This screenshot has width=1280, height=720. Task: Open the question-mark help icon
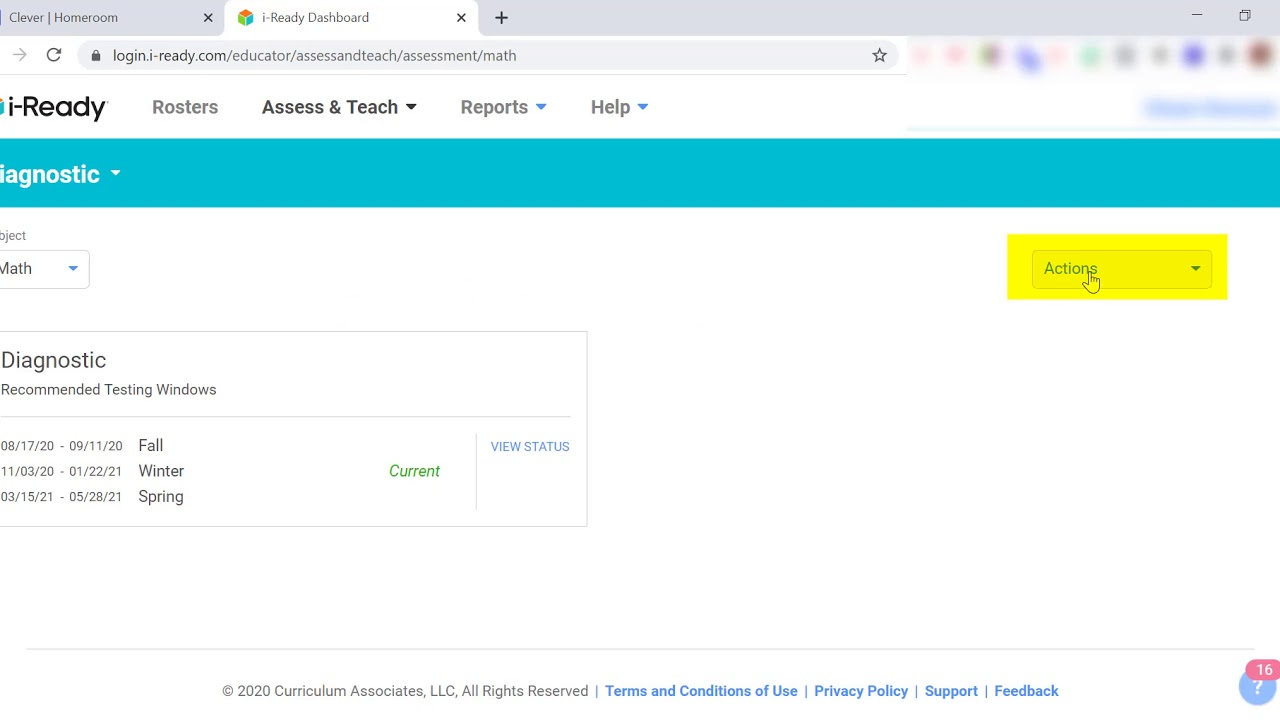pos(1256,687)
